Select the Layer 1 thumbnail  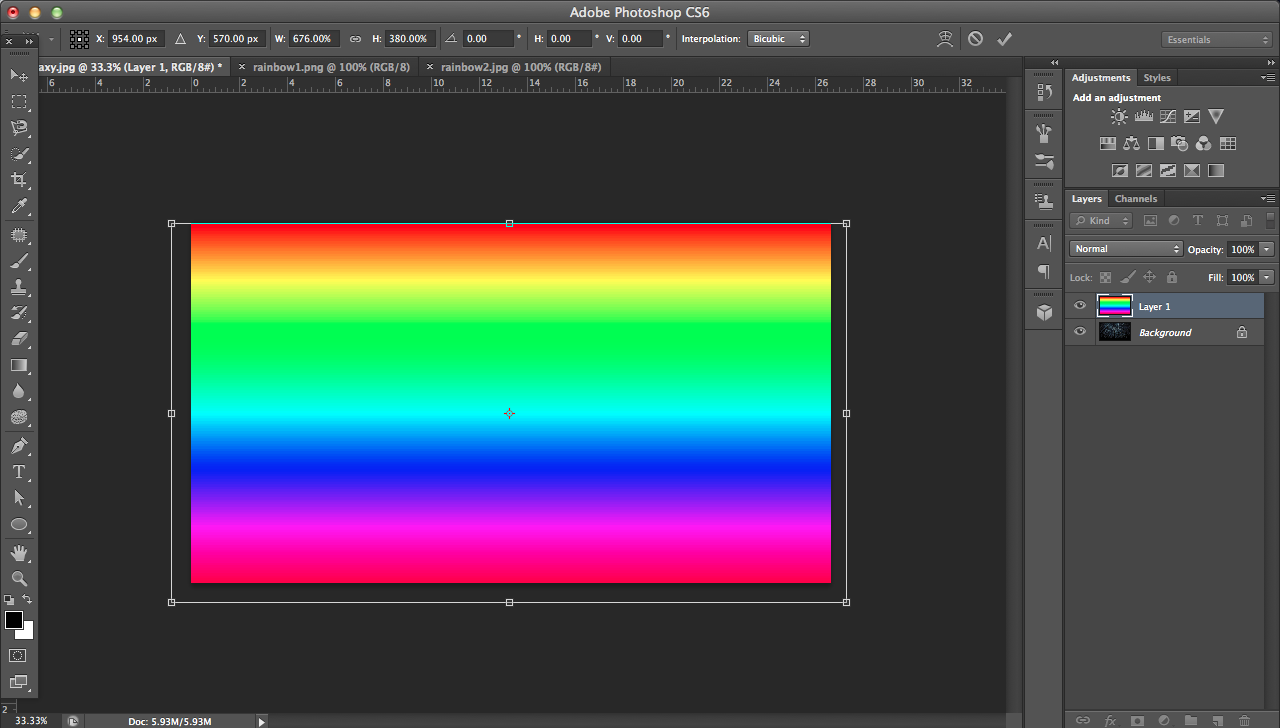pos(1114,306)
